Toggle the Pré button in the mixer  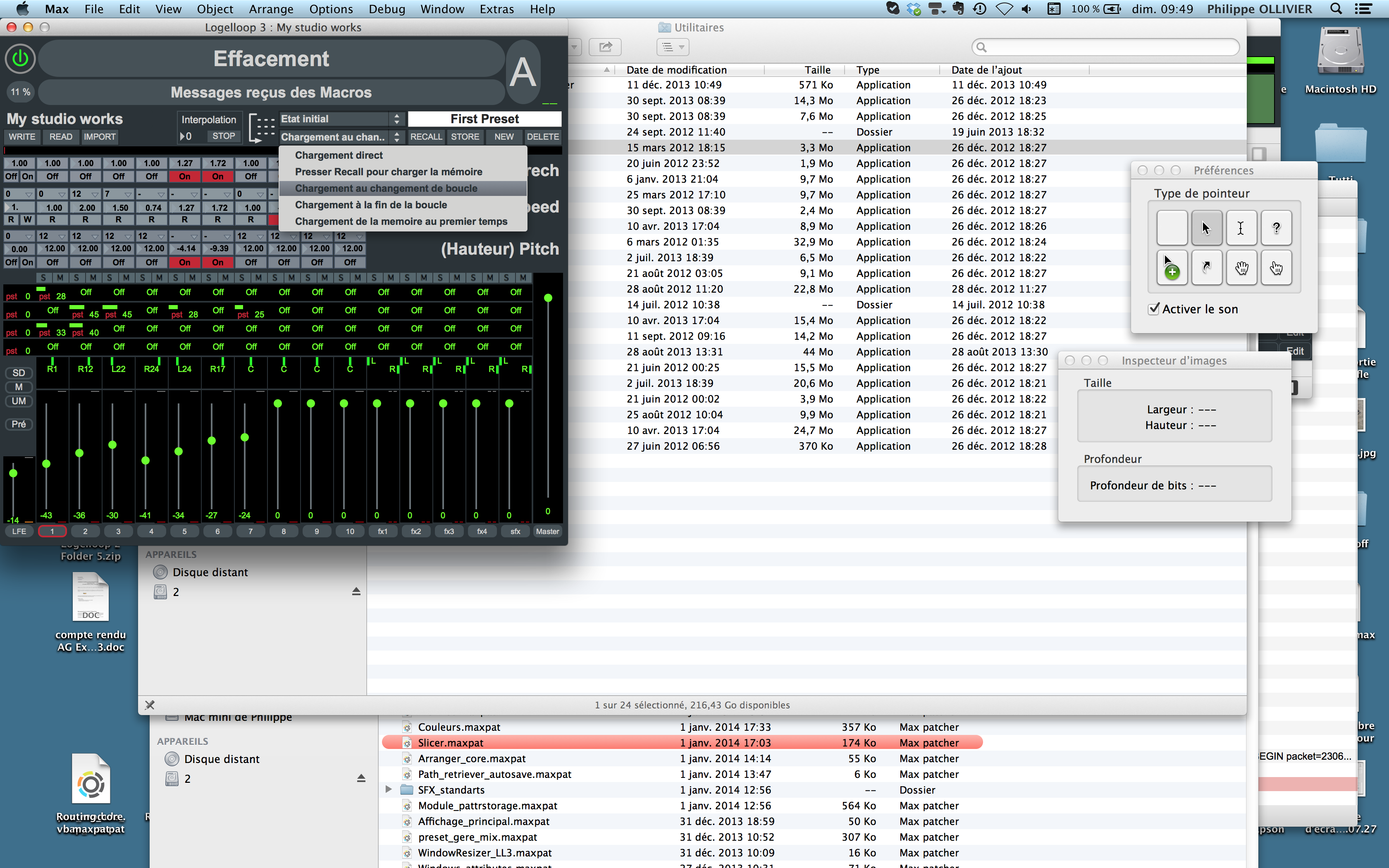(x=19, y=424)
